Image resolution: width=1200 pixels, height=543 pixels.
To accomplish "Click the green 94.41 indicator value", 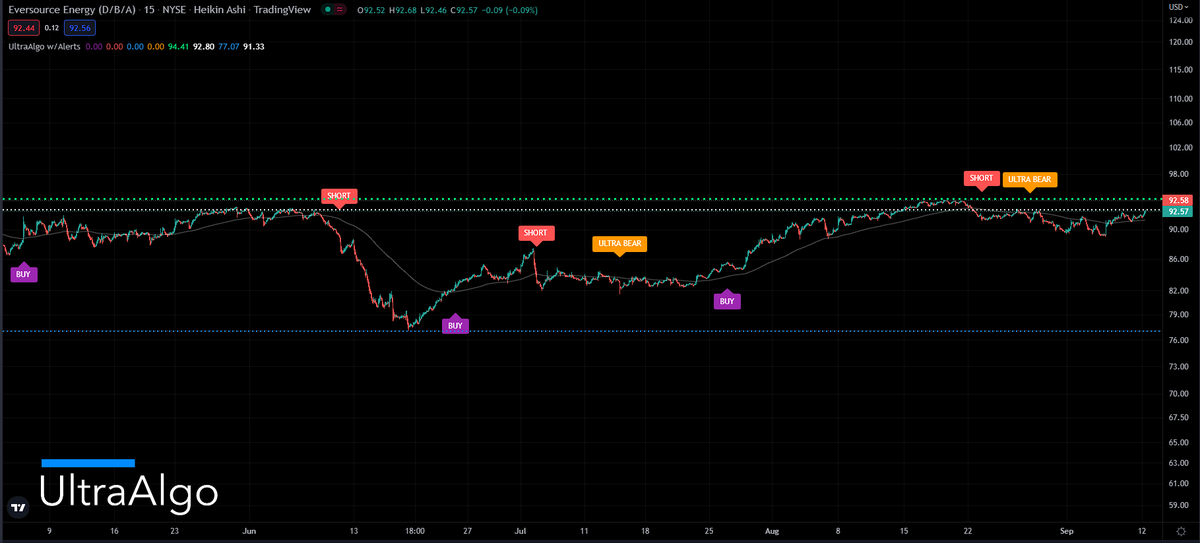I will (179, 46).
